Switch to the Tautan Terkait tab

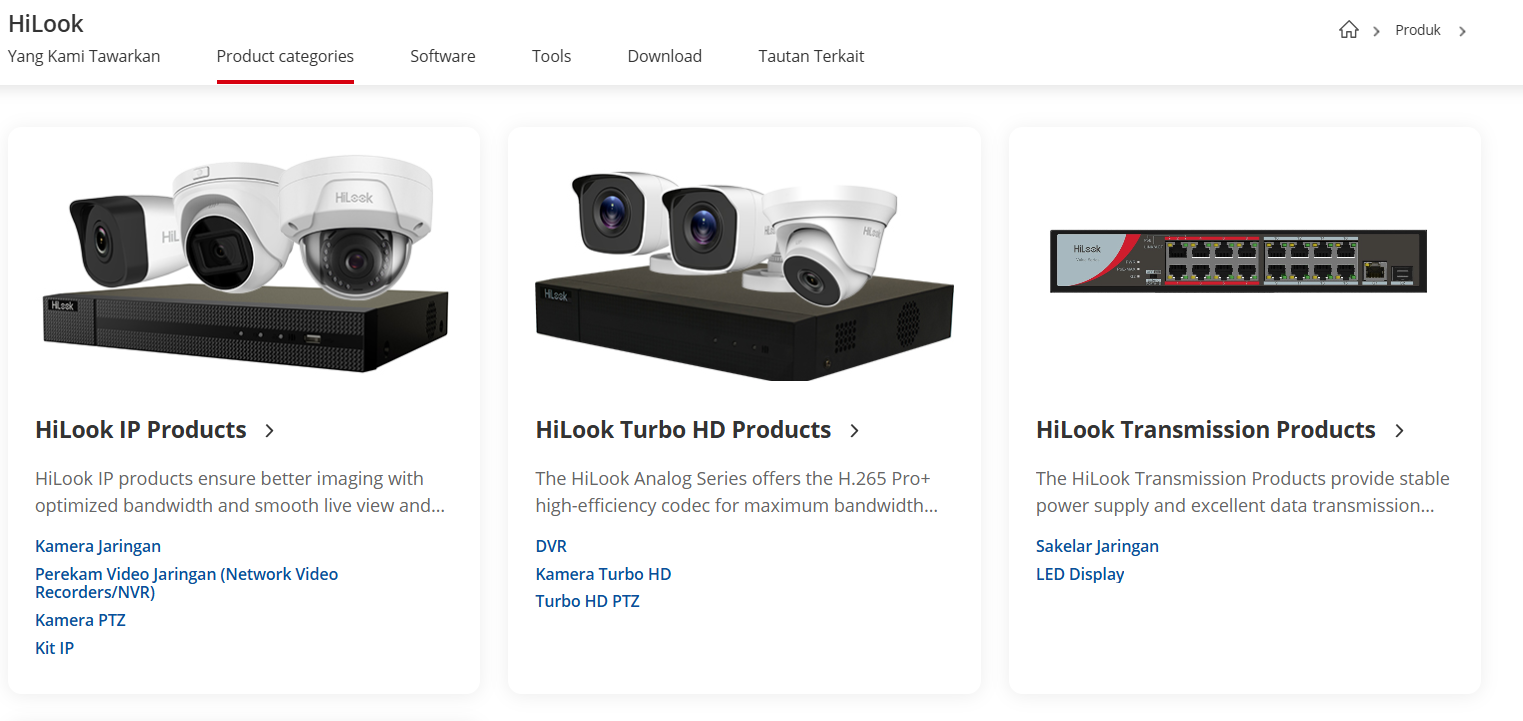[811, 56]
